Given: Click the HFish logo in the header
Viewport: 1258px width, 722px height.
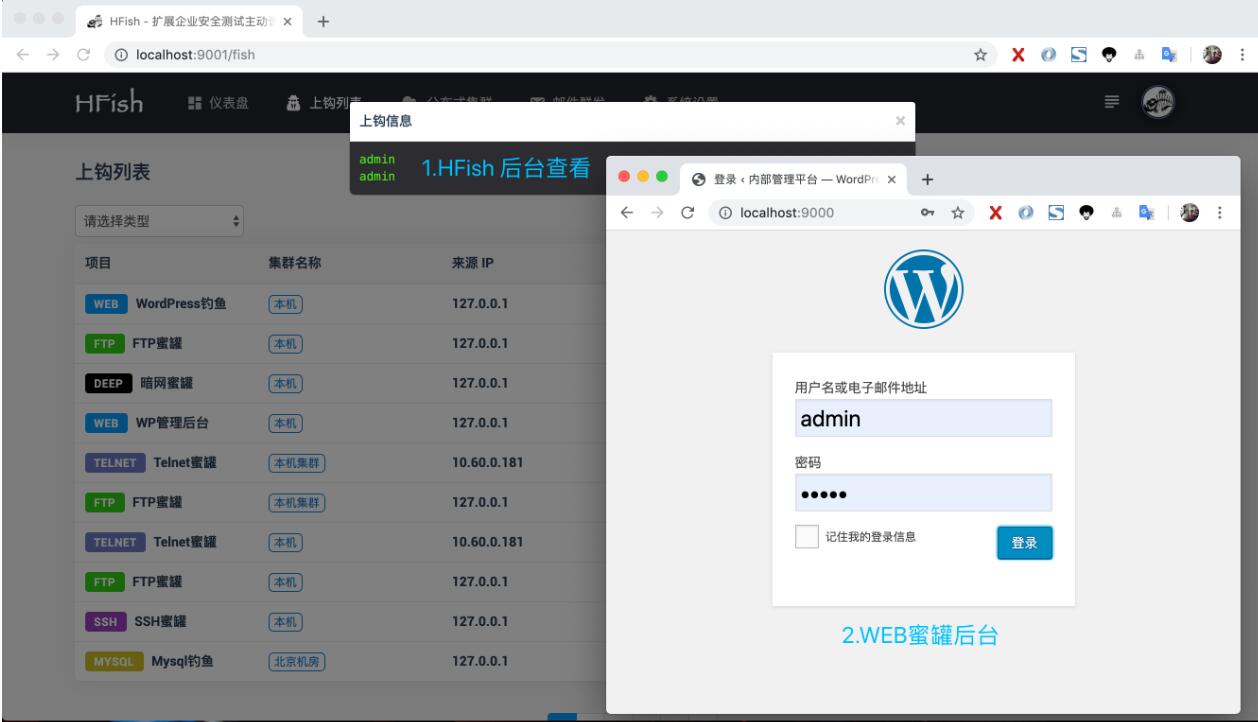Looking at the screenshot, I should [x=110, y=103].
